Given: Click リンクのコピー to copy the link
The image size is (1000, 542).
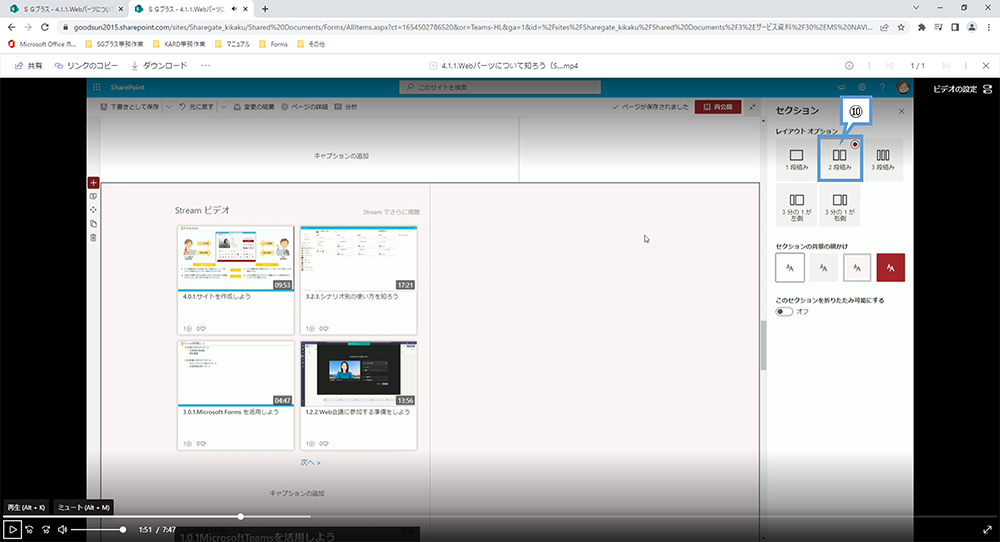Looking at the screenshot, I should tap(86, 66).
